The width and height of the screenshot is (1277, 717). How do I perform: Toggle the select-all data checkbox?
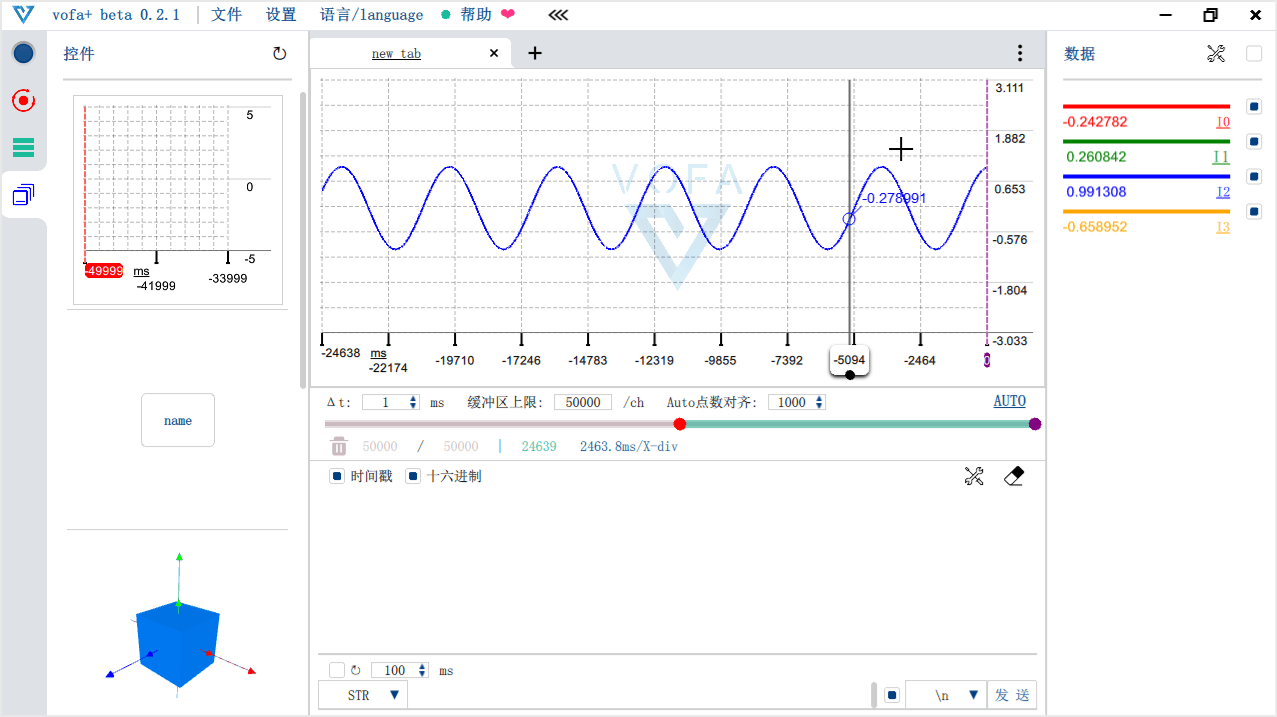[x=1254, y=54]
